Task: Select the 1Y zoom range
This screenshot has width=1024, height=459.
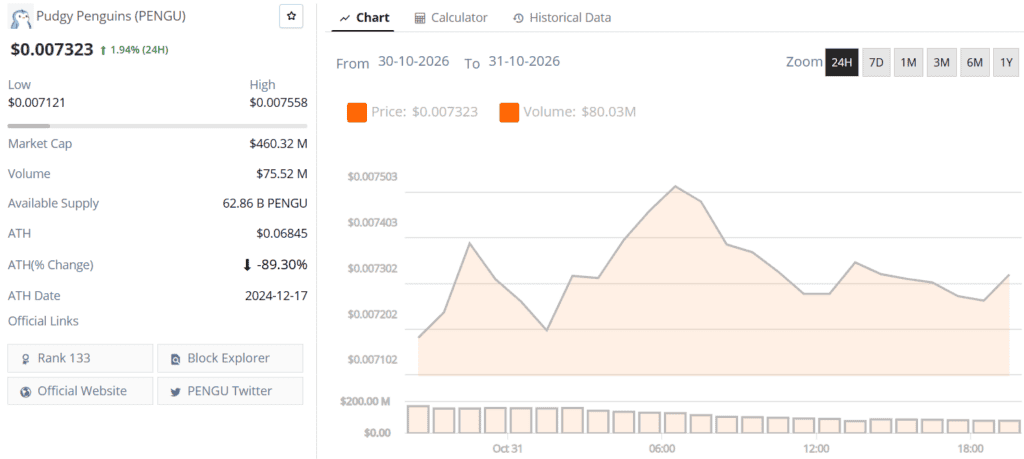Action: point(1006,63)
